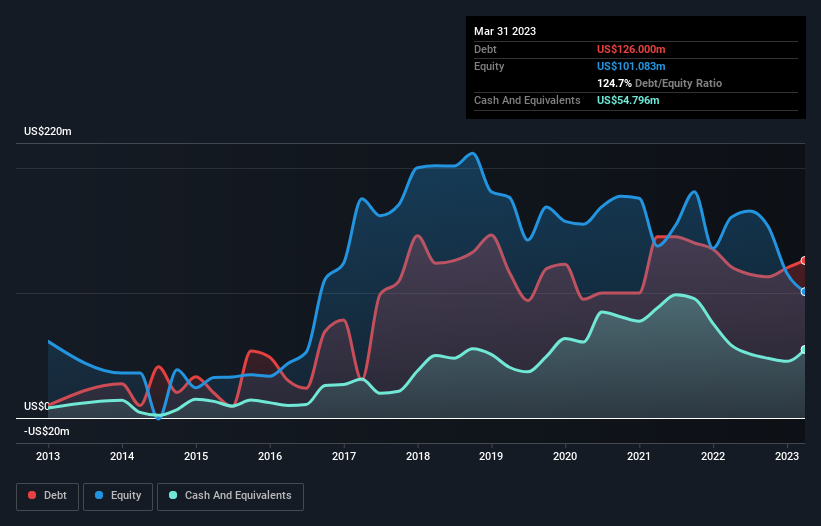The width and height of the screenshot is (821, 526).
Task: Select the teal Cash endpoint marker
Action: tap(804, 350)
